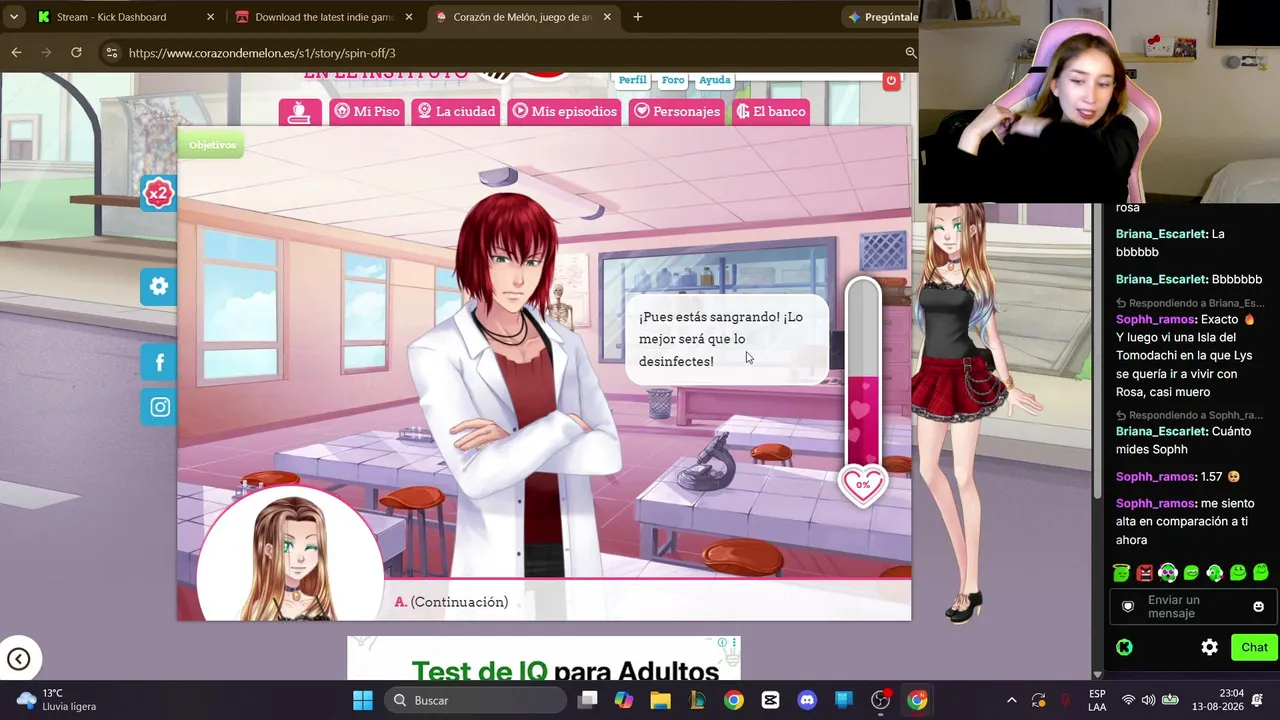This screenshot has height=720, width=1280.
Task: Click the dialogue bubble about desinfectar
Action: (727, 339)
